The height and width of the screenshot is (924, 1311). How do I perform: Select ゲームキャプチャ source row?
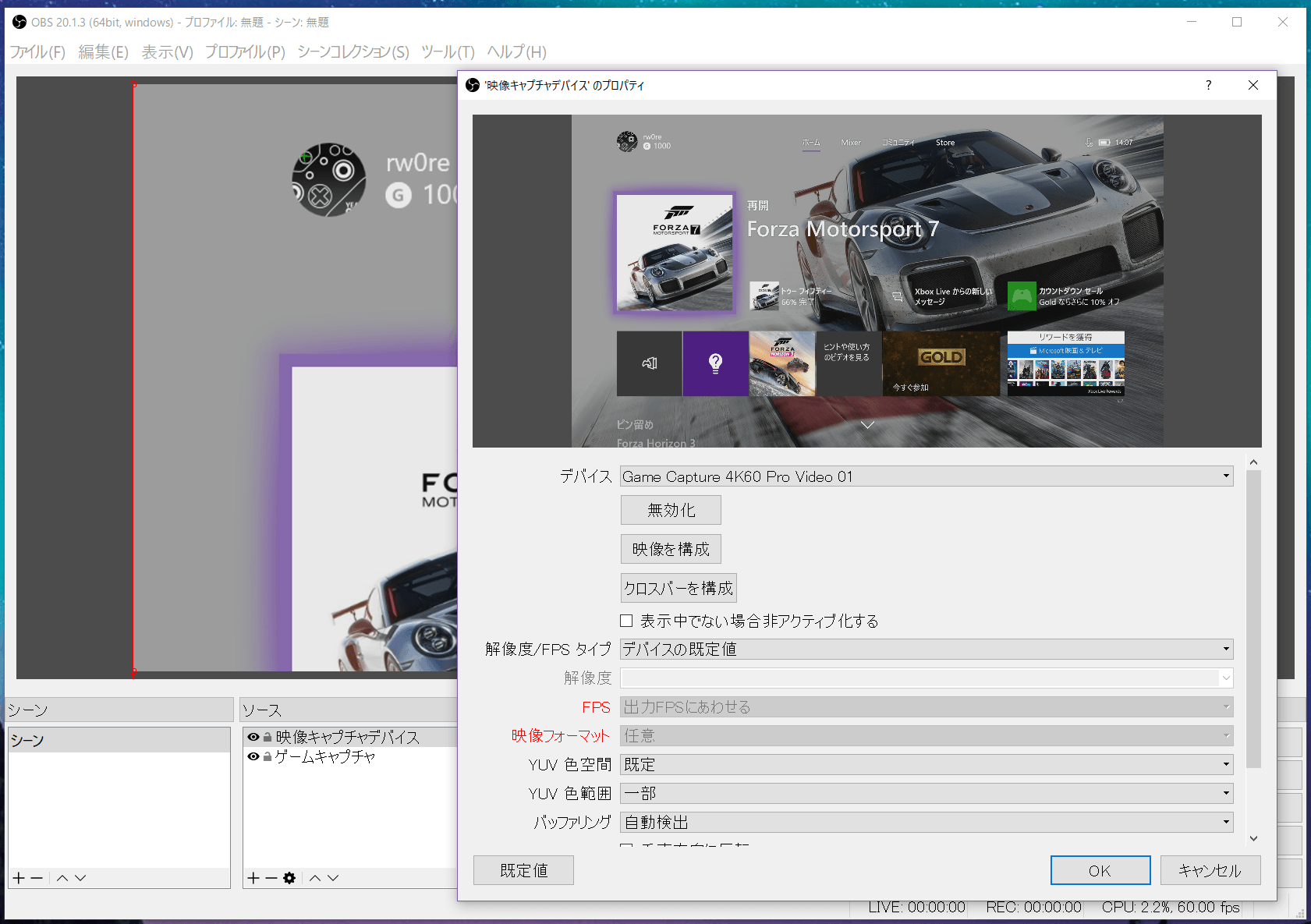click(351, 756)
